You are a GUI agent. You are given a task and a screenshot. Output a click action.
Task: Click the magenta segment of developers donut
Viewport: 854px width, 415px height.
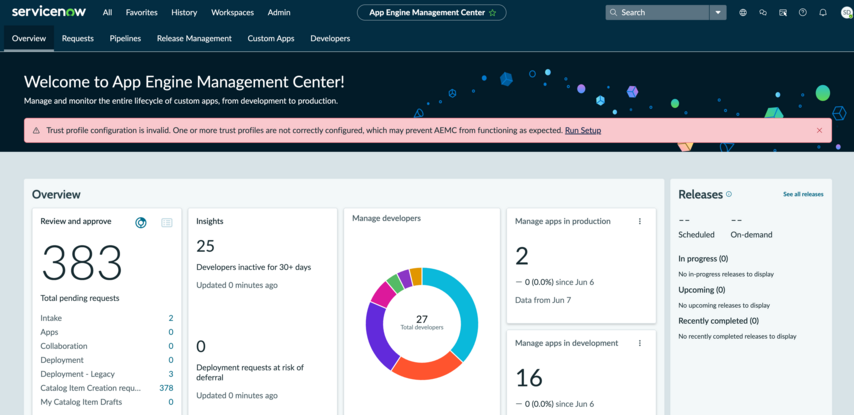383,294
